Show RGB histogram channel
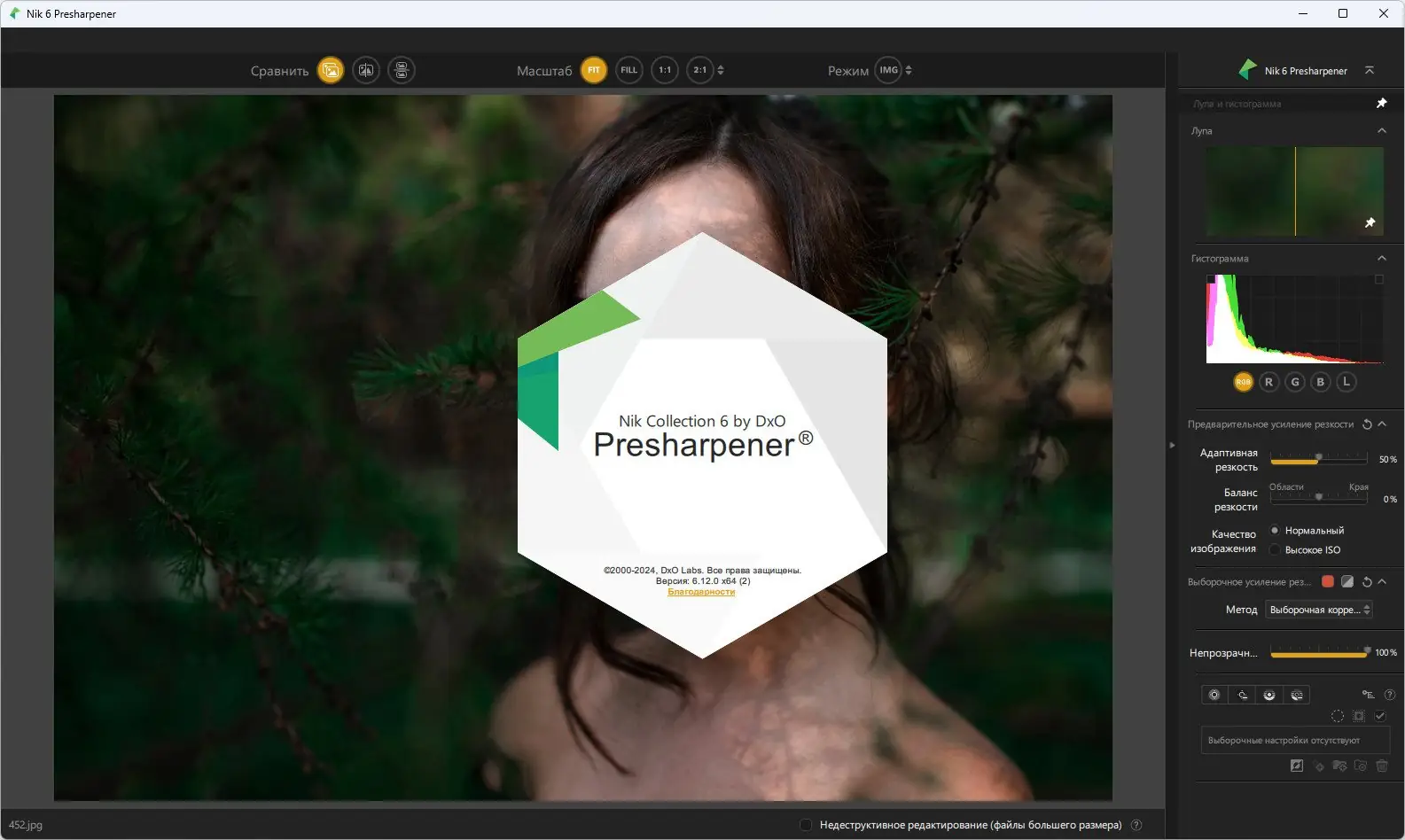Image resolution: width=1405 pixels, height=840 pixels. (x=1243, y=382)
